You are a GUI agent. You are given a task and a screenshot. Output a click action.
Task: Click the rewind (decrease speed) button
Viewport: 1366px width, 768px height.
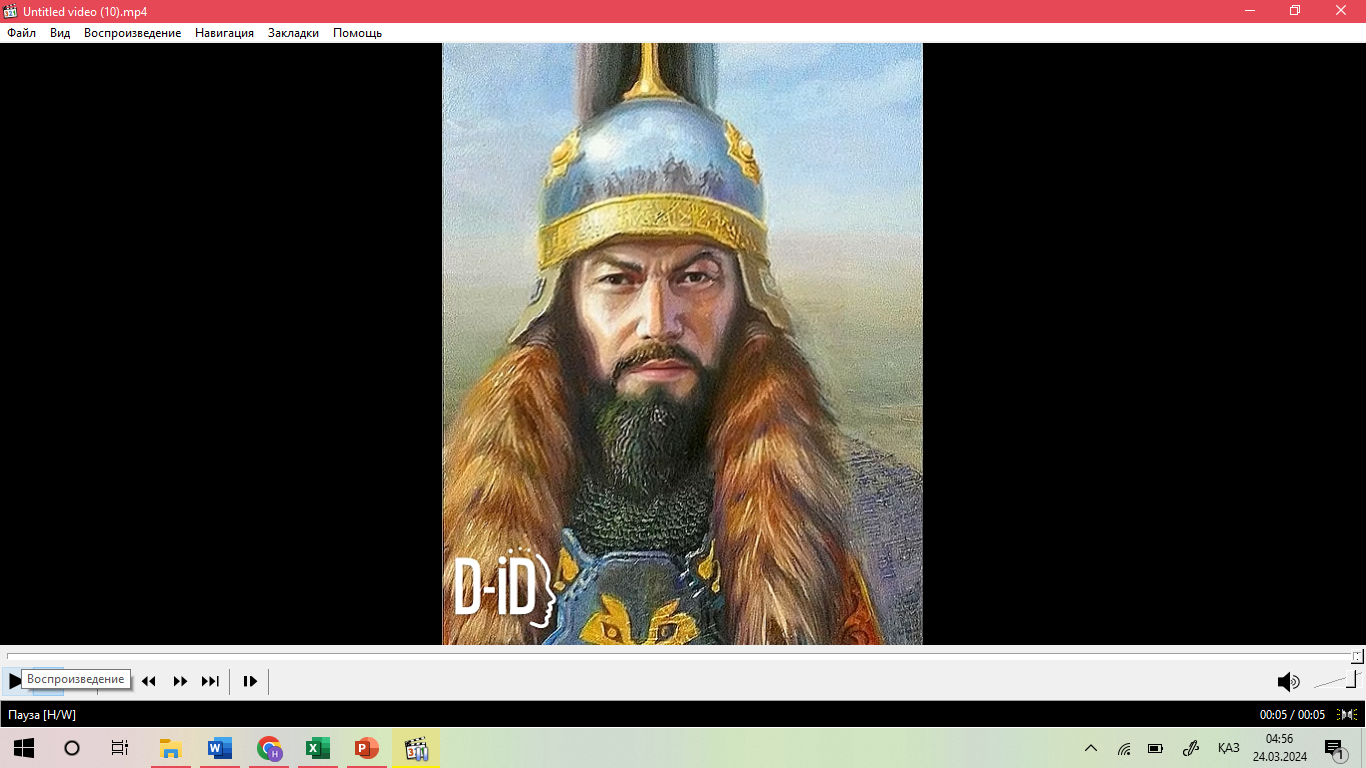149,681
